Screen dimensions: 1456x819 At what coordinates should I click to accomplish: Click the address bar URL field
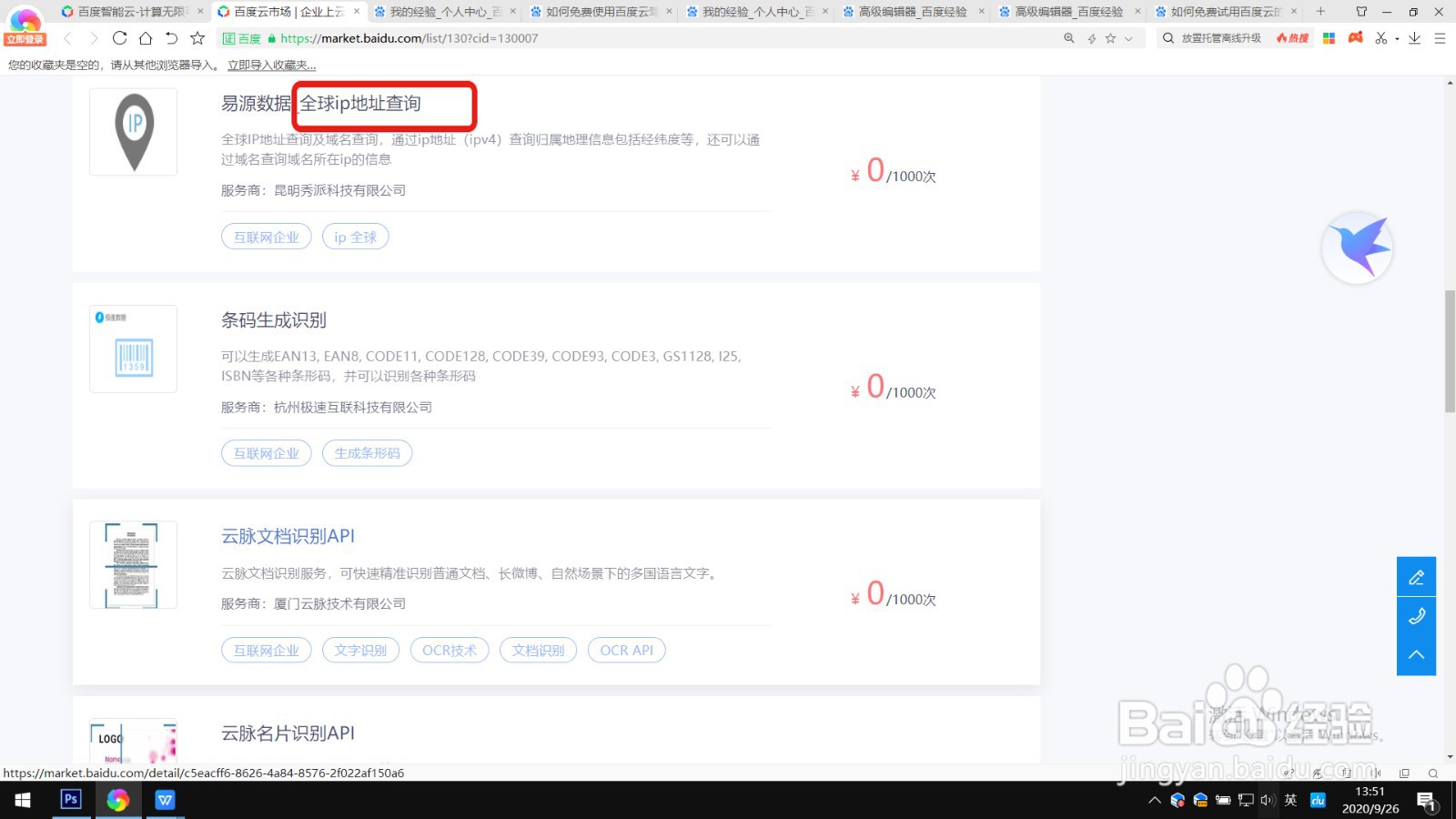click(x=637, y=38)
